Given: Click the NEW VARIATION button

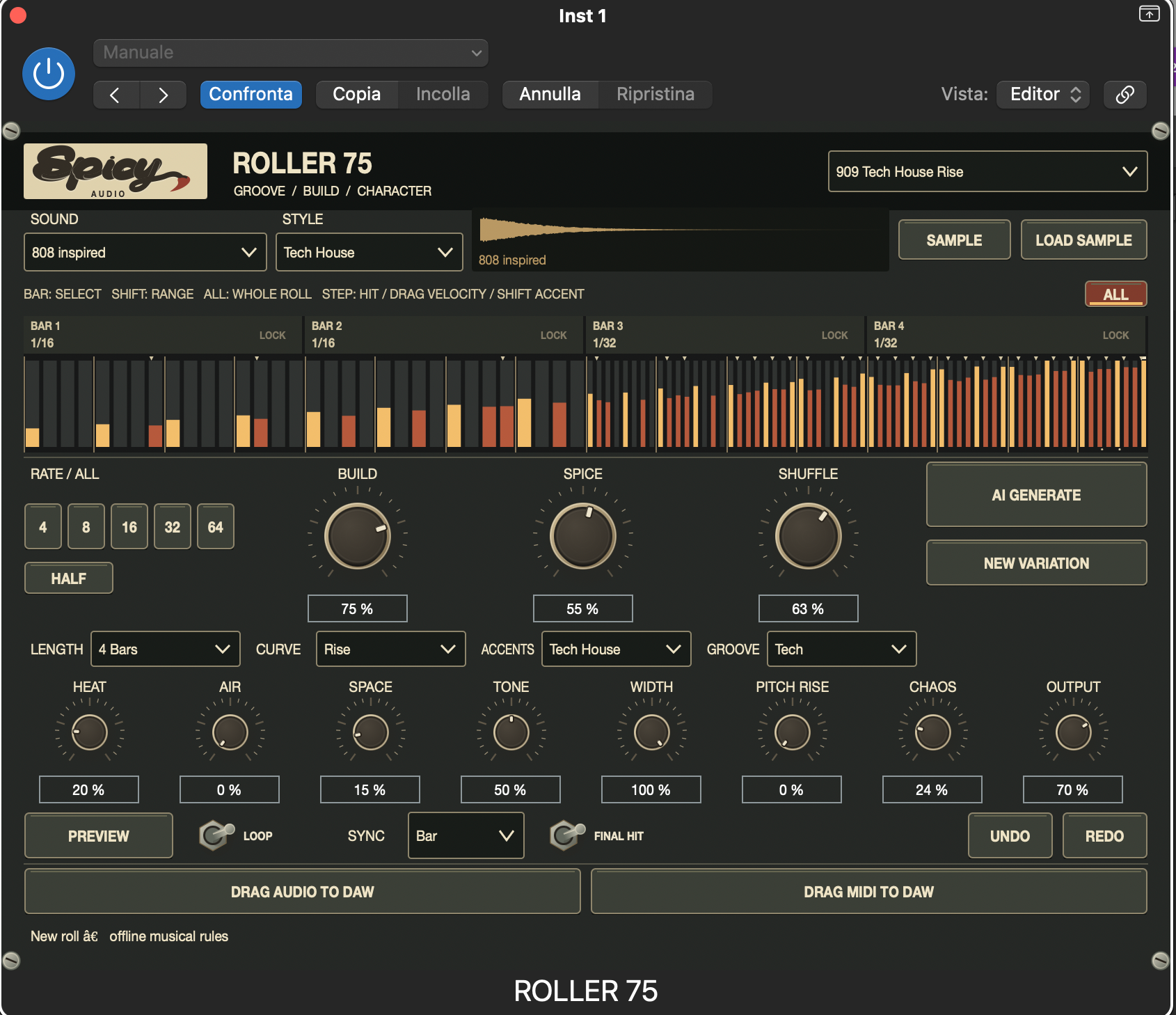Looking at the screenshot, I should pos(1036,563).
